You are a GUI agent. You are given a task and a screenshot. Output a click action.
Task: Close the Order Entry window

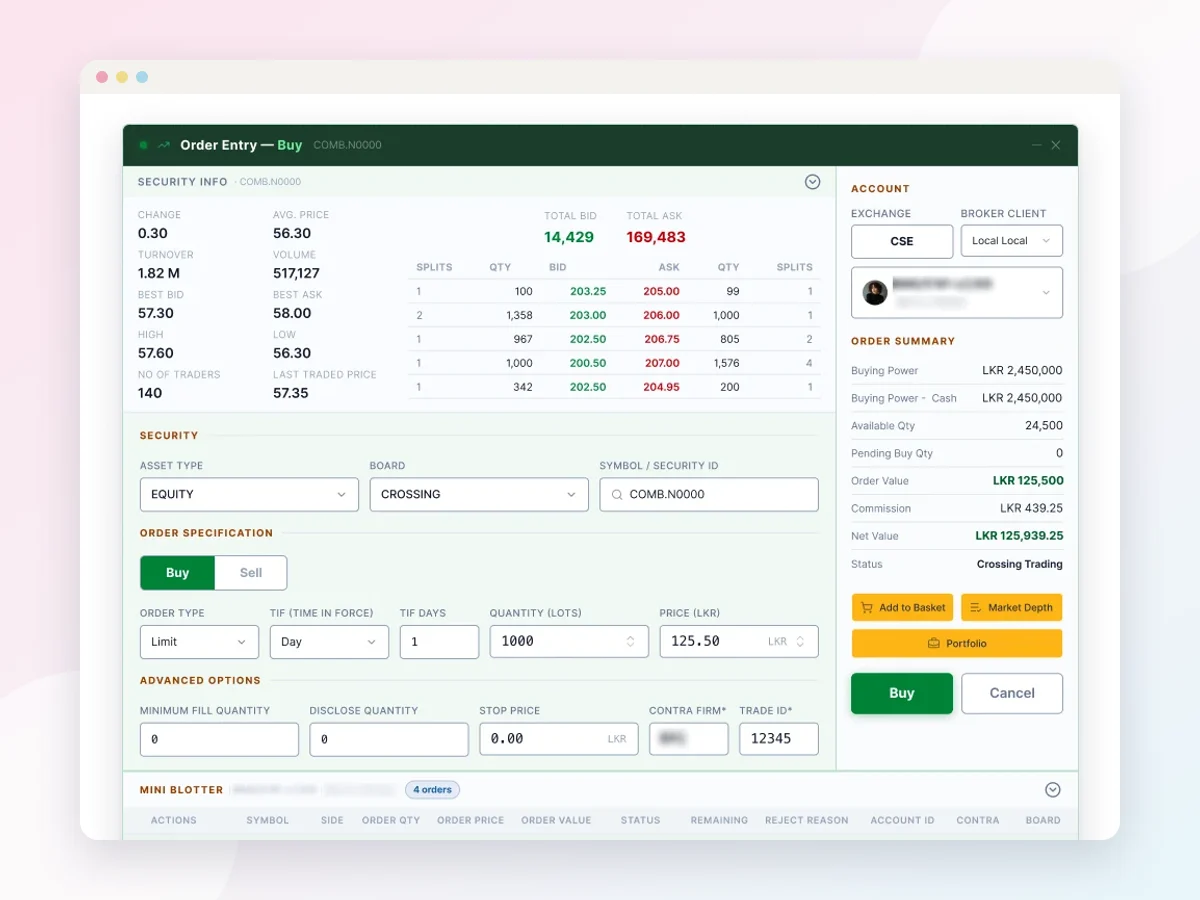point(1056,145)
